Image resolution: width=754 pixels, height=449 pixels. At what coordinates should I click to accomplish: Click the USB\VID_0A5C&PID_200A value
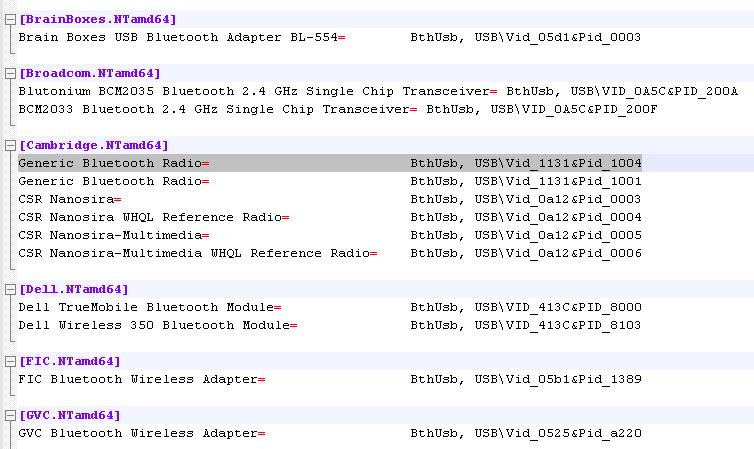pyautogui.click(x=654, y=91)
